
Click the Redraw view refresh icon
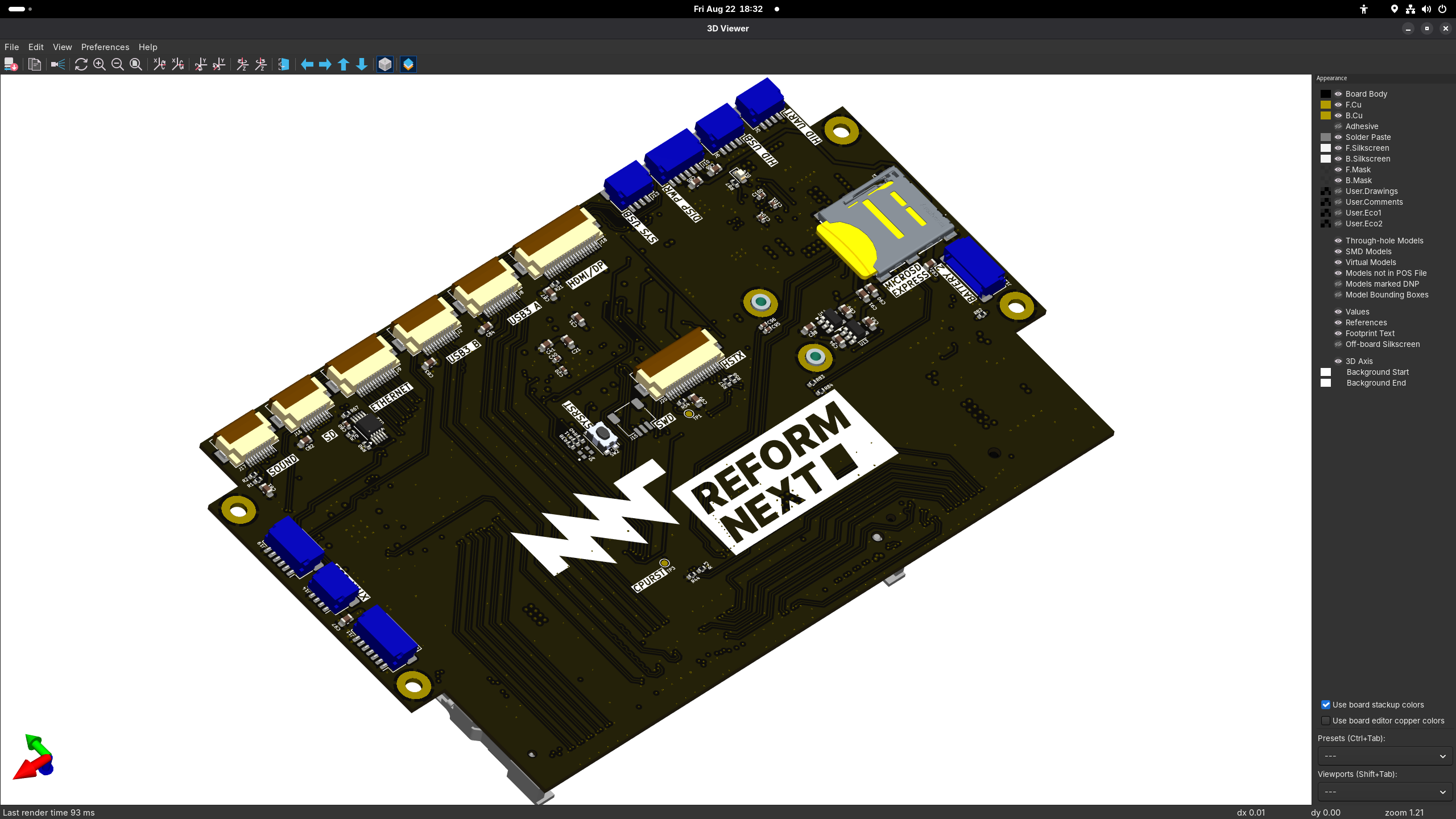click(x=81, y=64)
